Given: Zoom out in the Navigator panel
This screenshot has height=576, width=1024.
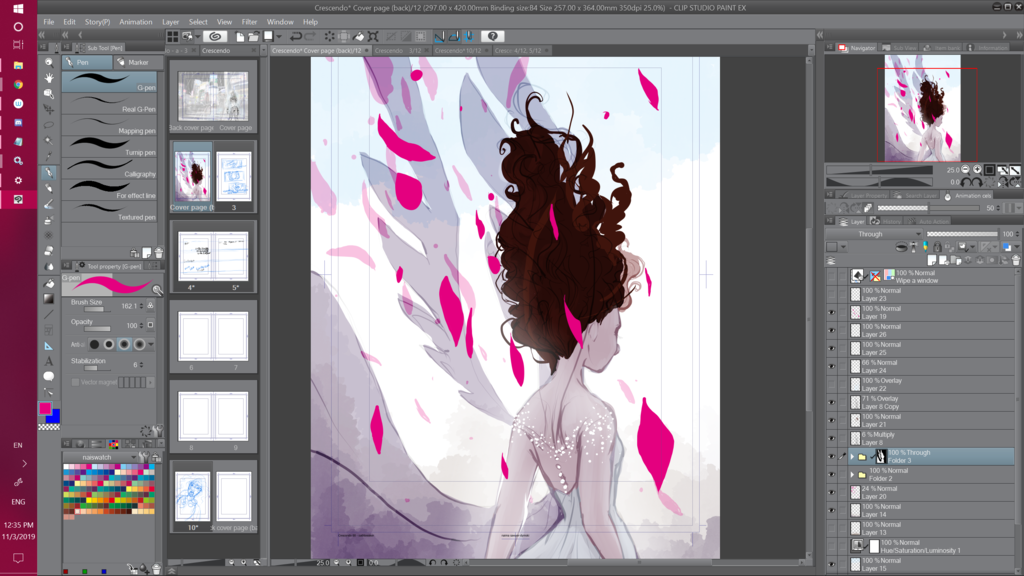Looking at the screenshot, I should click(x=965, y=170).
